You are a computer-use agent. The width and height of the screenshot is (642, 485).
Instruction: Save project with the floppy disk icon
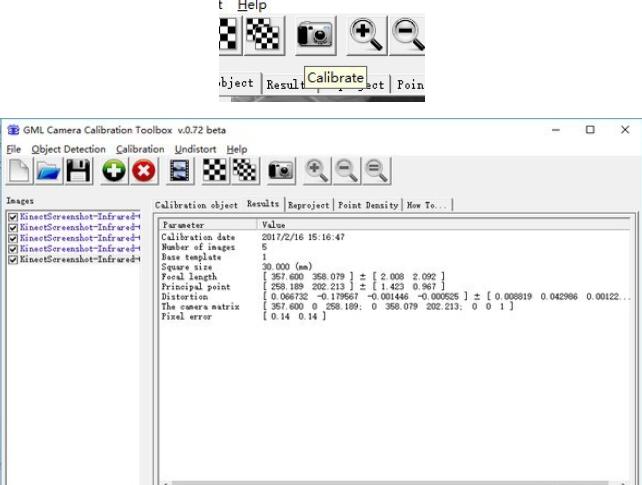[78, 170]
